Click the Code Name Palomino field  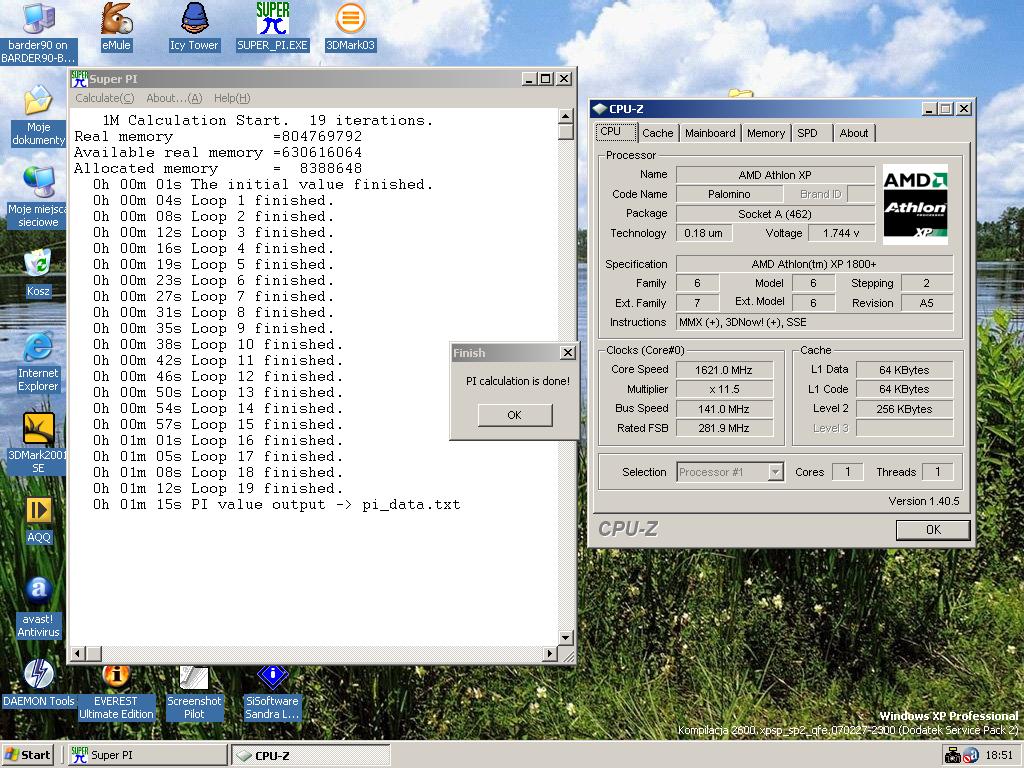[729, 194]
